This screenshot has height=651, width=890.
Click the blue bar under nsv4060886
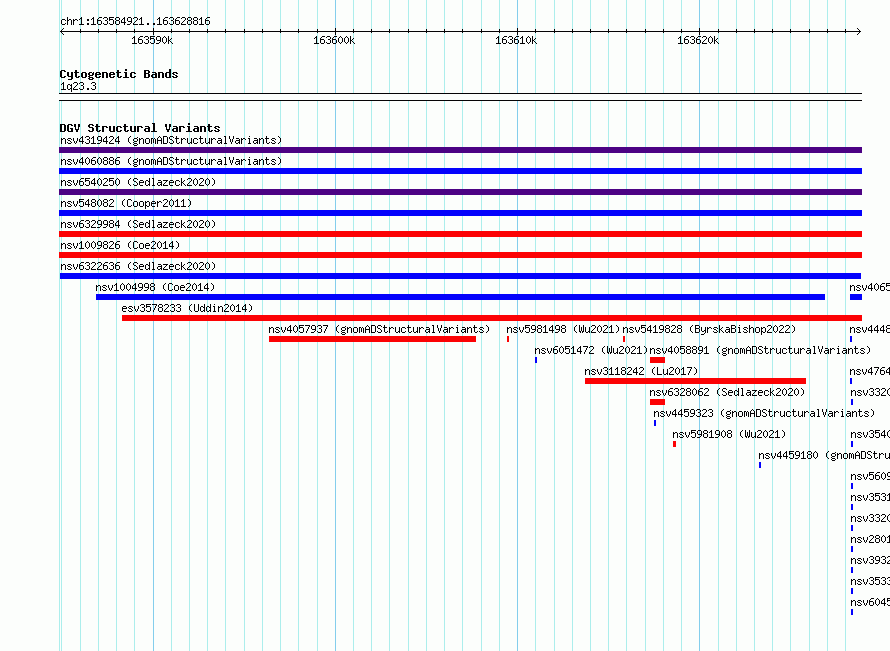pyautogui.click(x=460, y=171)
